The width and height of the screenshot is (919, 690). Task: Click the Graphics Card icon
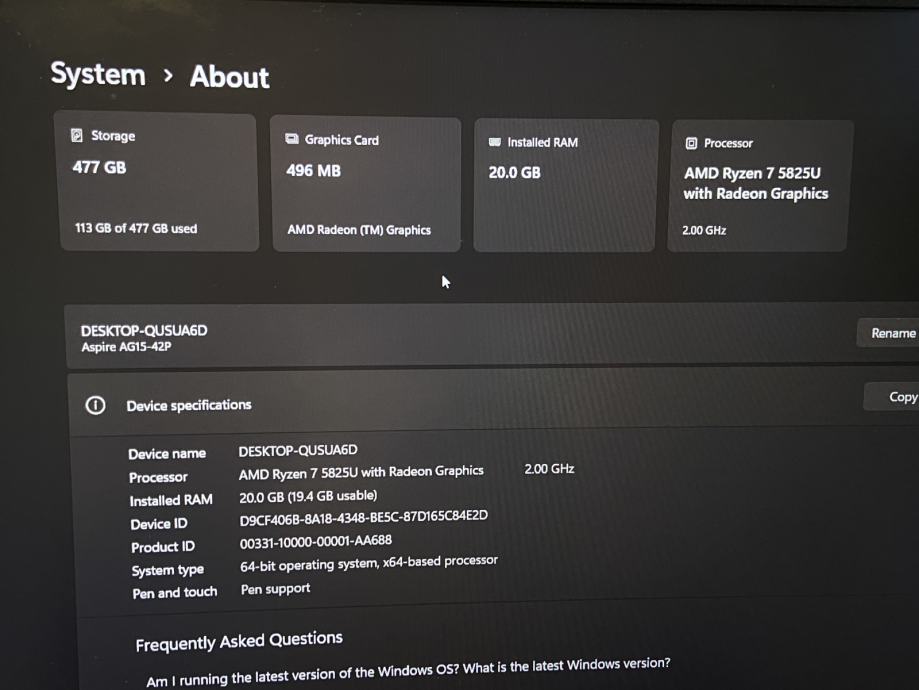[291, 139]
